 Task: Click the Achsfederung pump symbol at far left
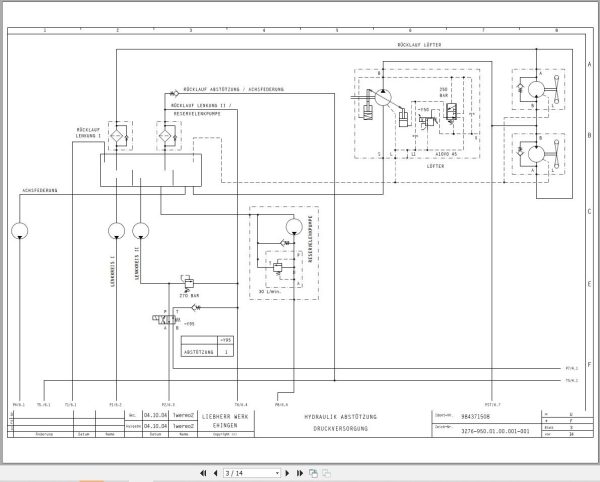(20, 231)
